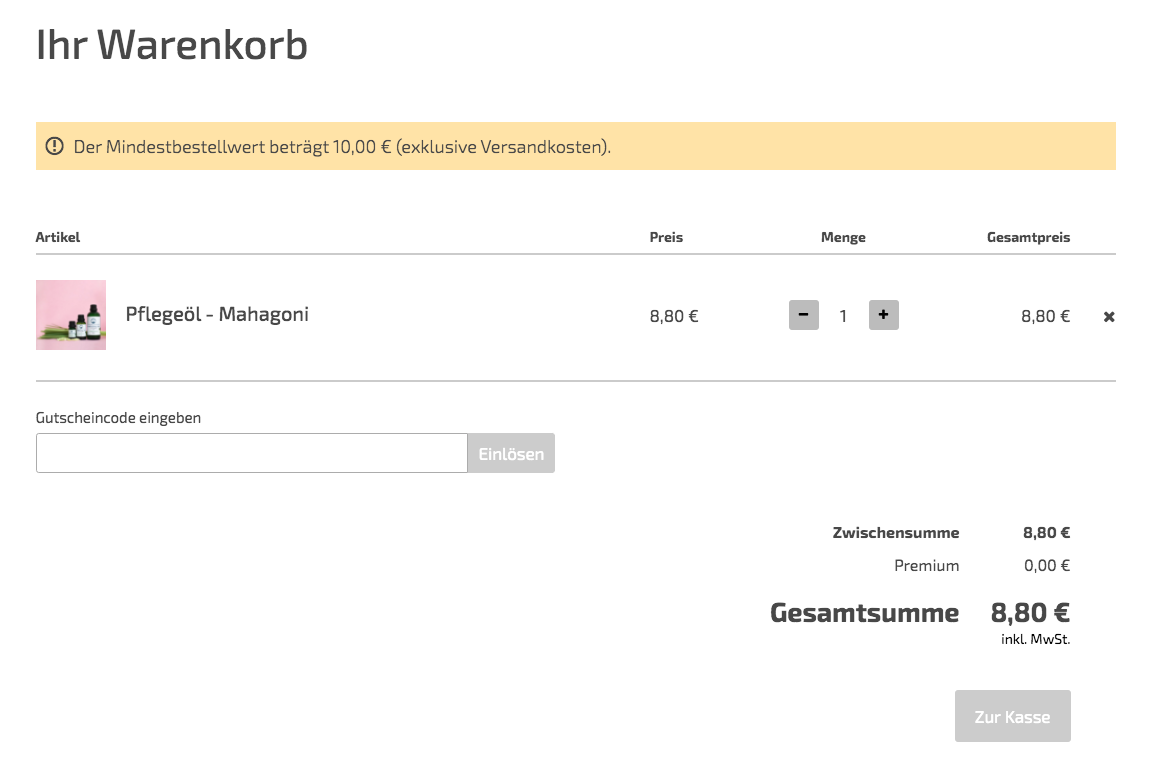Click the Pflegeöl product thumbnail image

(71, 315)
